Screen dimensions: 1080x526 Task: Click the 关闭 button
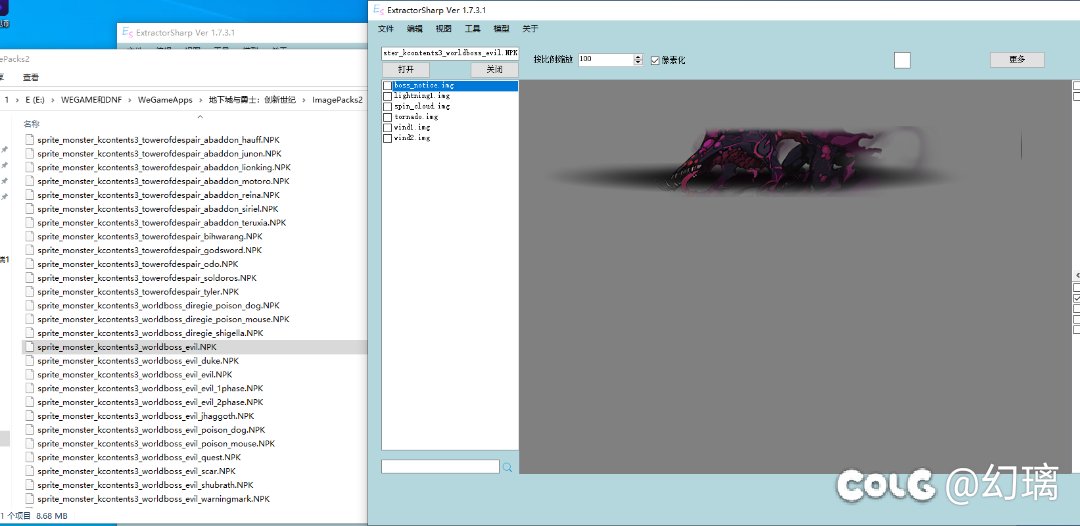(x=495, y=70)
